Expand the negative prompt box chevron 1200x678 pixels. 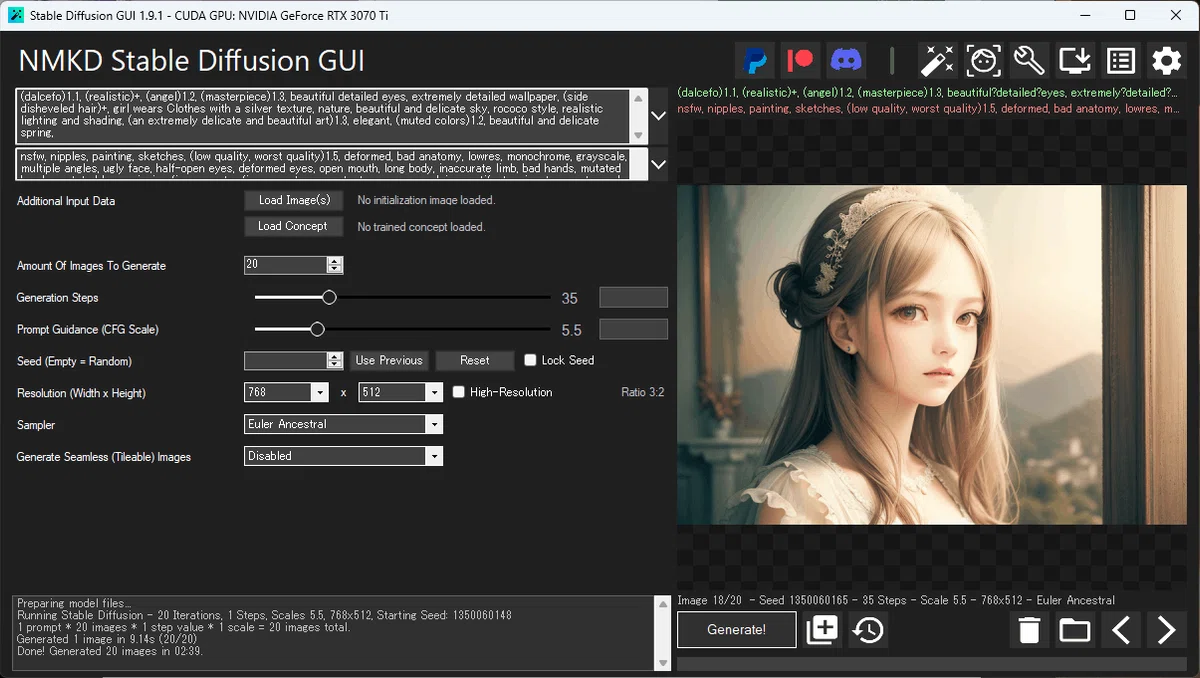point(658,163)
